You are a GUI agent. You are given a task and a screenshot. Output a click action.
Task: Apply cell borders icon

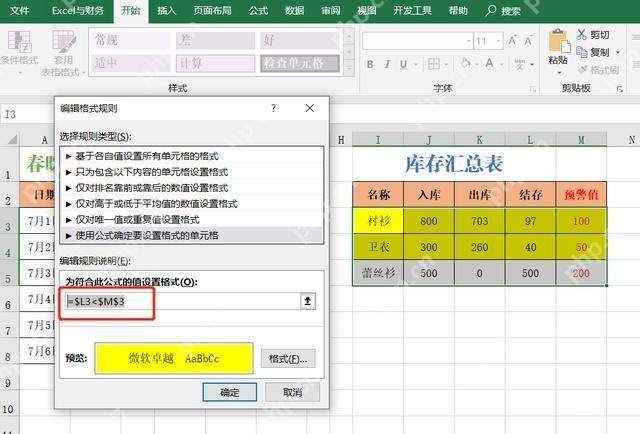coord(433,64)
